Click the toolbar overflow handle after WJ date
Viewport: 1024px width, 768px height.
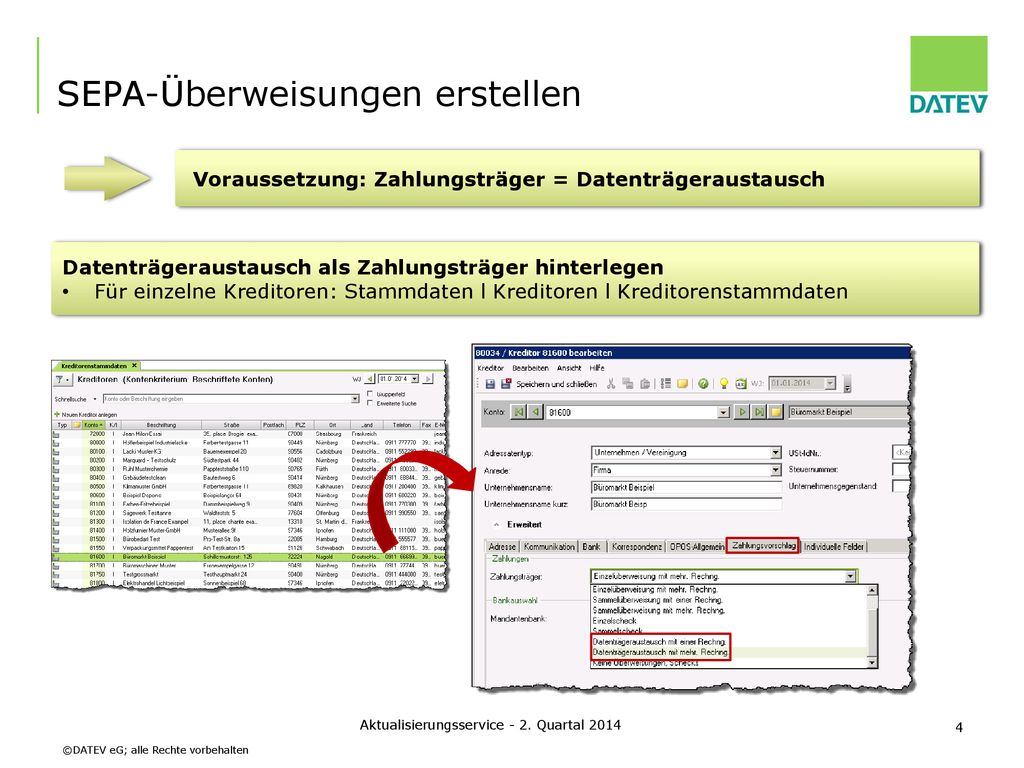point(847,385)
